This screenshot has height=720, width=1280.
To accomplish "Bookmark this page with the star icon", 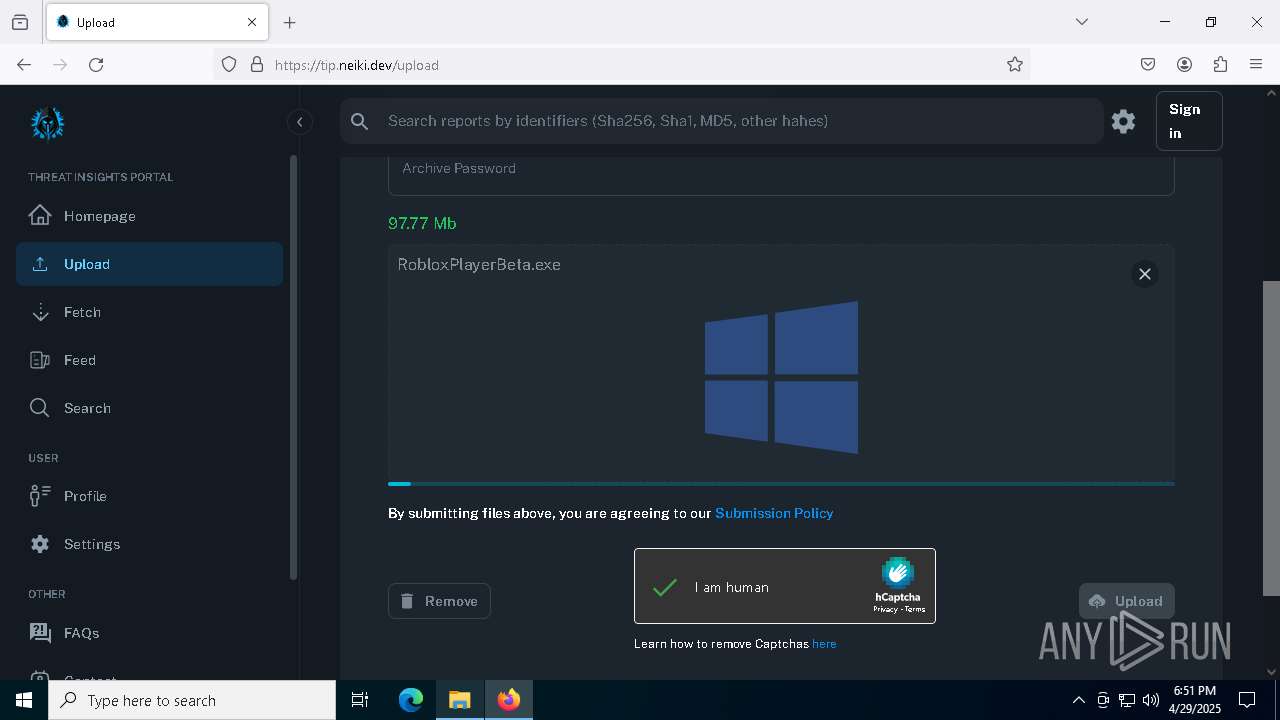I will click(x=1015, y=64).
